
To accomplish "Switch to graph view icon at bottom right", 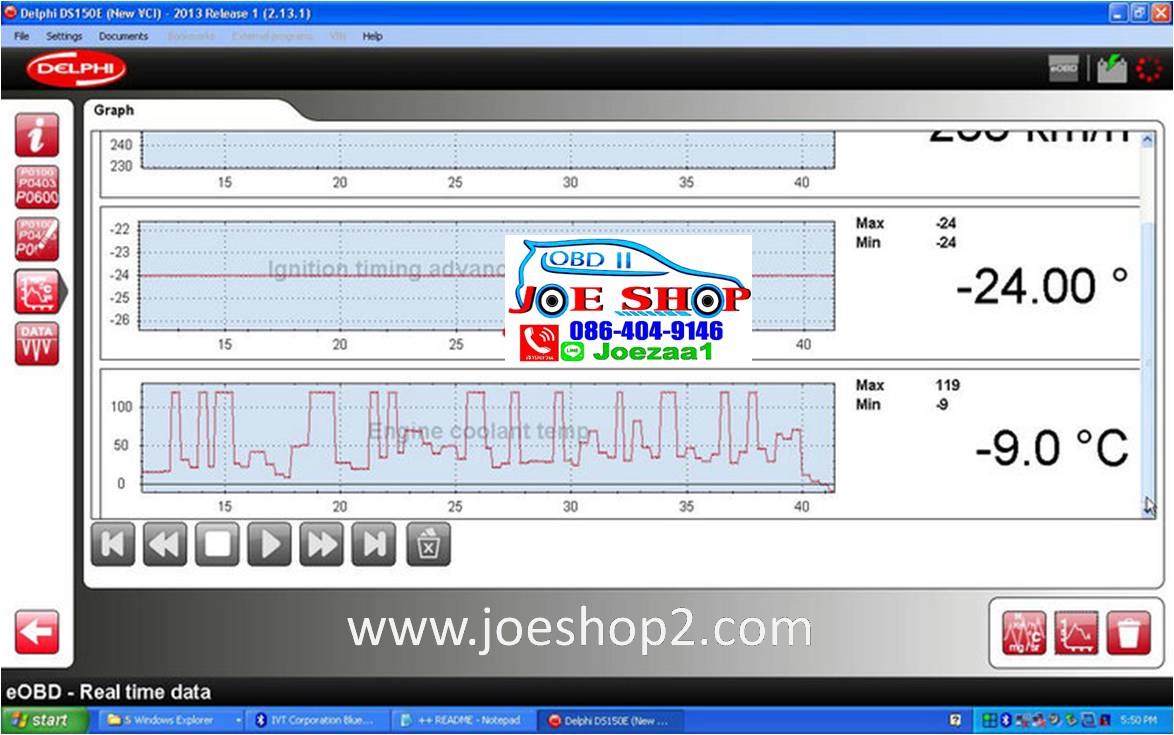I will coord(1076,633).
